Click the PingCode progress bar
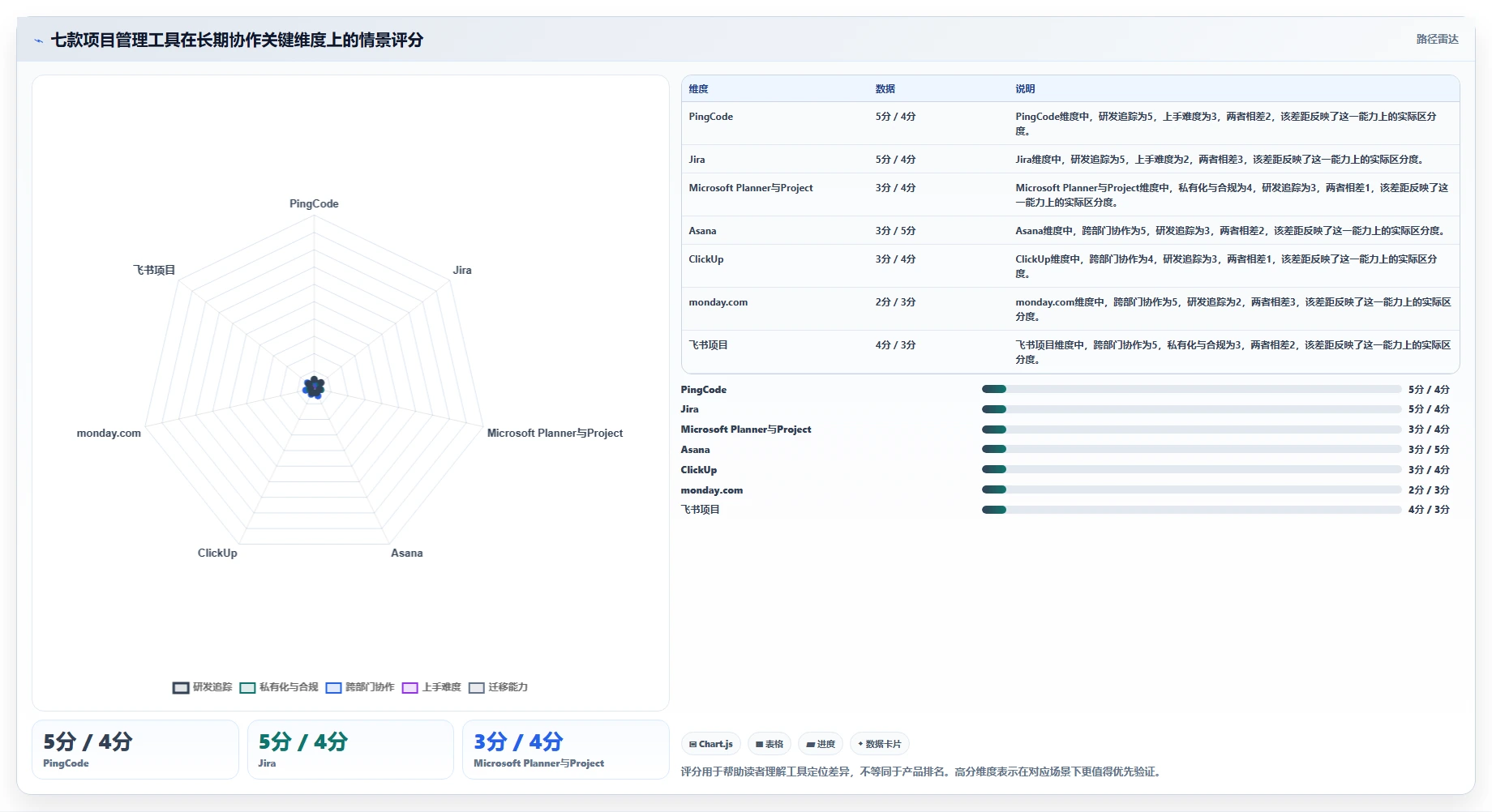This screenshot has width=1492, height=812. pyautogui.click(x=1191, y=389)
